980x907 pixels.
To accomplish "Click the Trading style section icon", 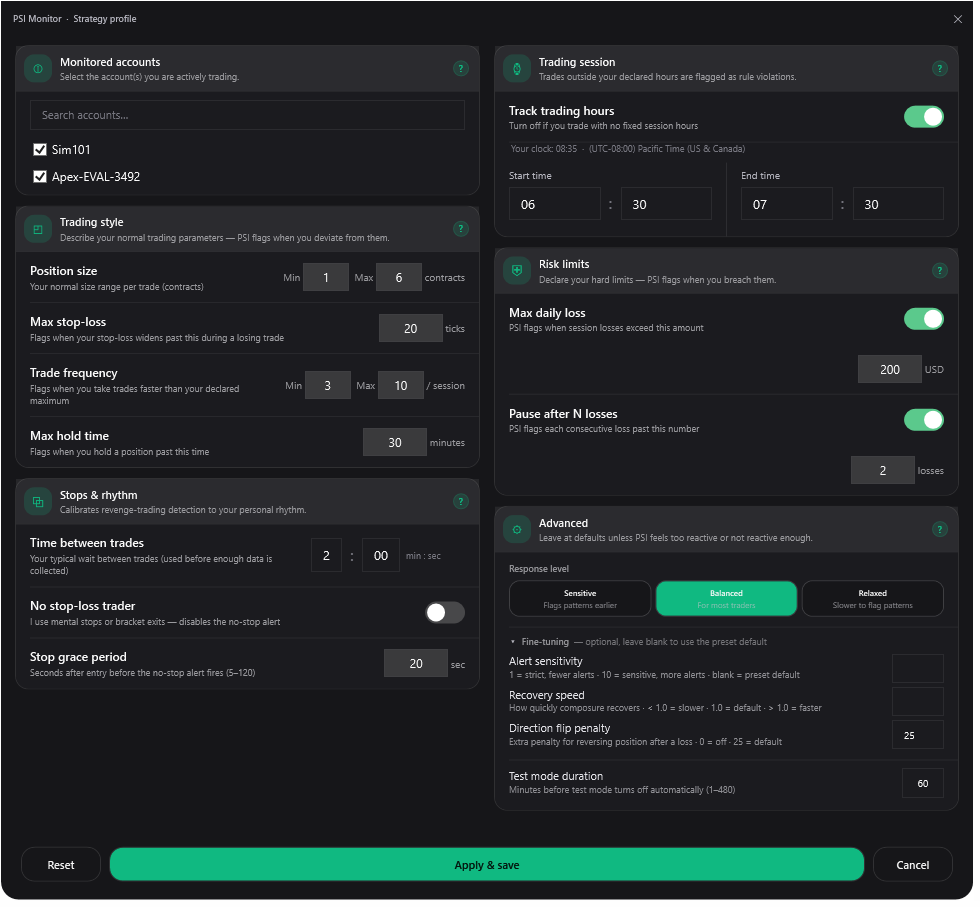I will click(38, 231).
